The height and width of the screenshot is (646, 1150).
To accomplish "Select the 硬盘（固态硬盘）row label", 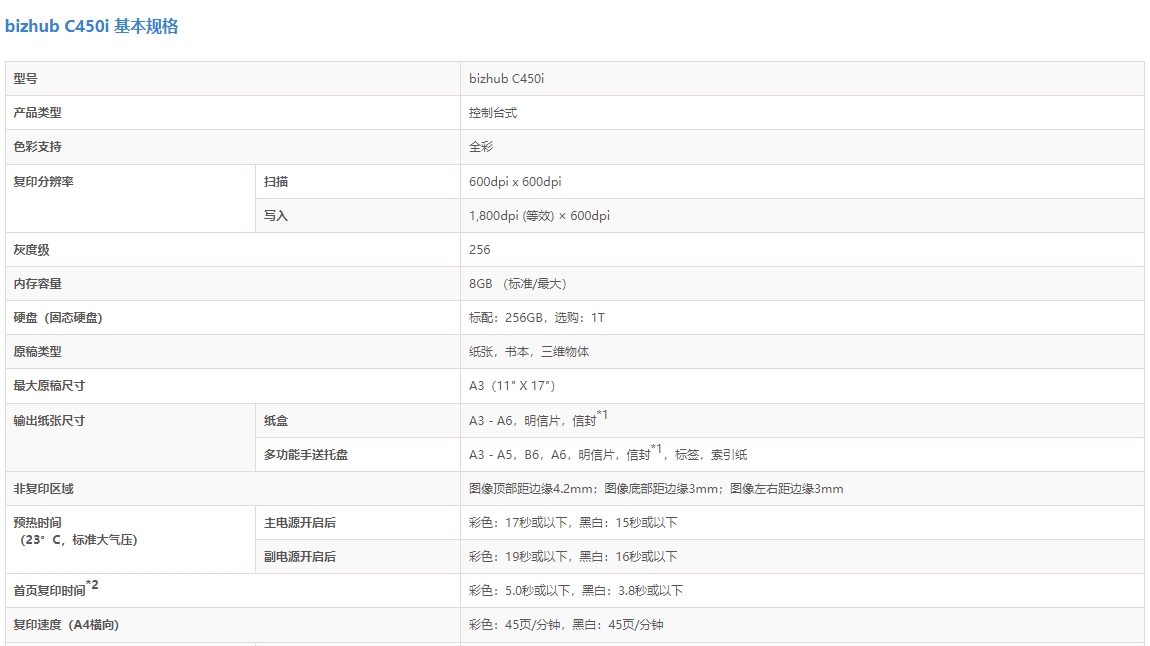I will 58,318.
